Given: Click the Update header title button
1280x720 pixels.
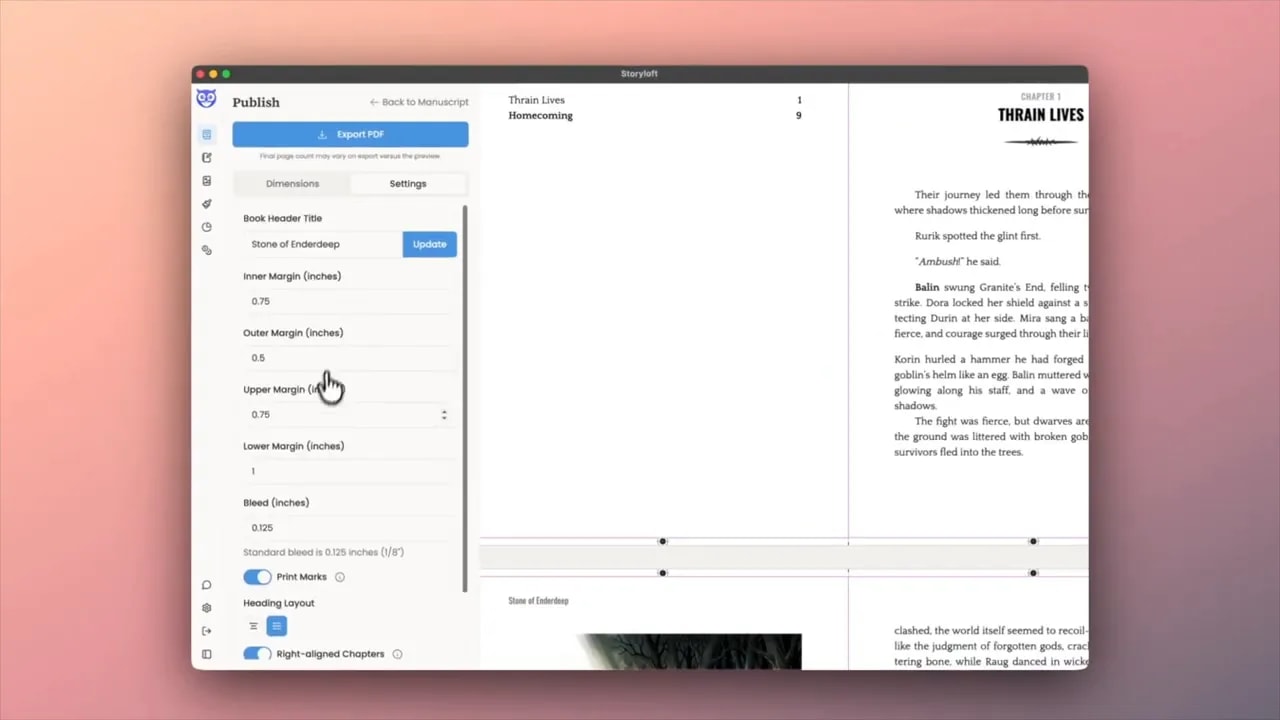Looking at the screenshot, I should click(x=430, y=244).
